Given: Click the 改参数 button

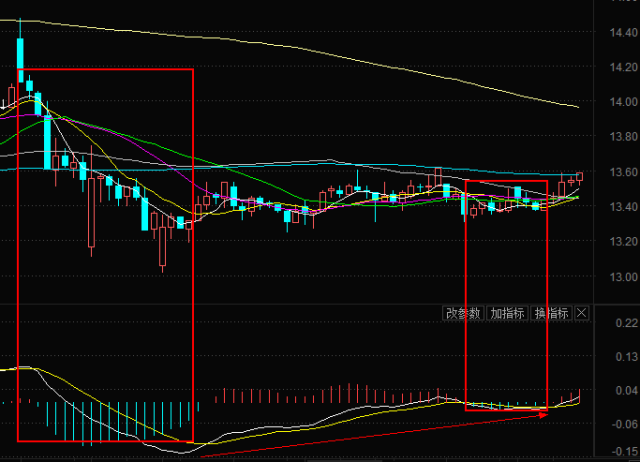Looking at the screenshot, I should pyautogui.click(x=463, y=313).
